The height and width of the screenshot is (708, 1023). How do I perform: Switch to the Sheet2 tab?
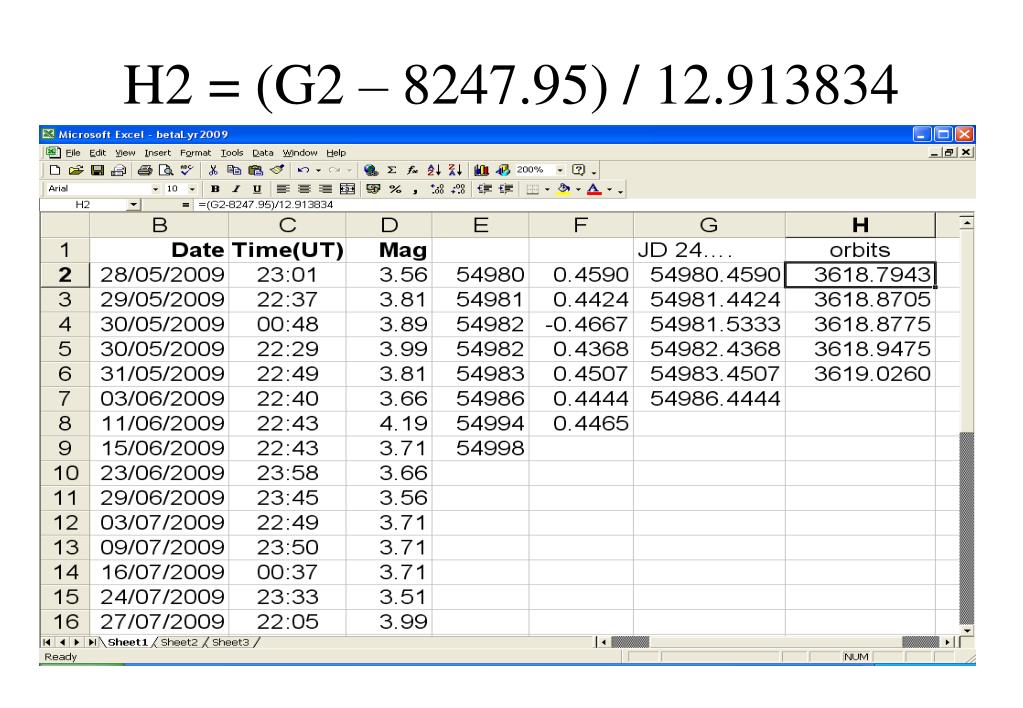tap(179, 642)
